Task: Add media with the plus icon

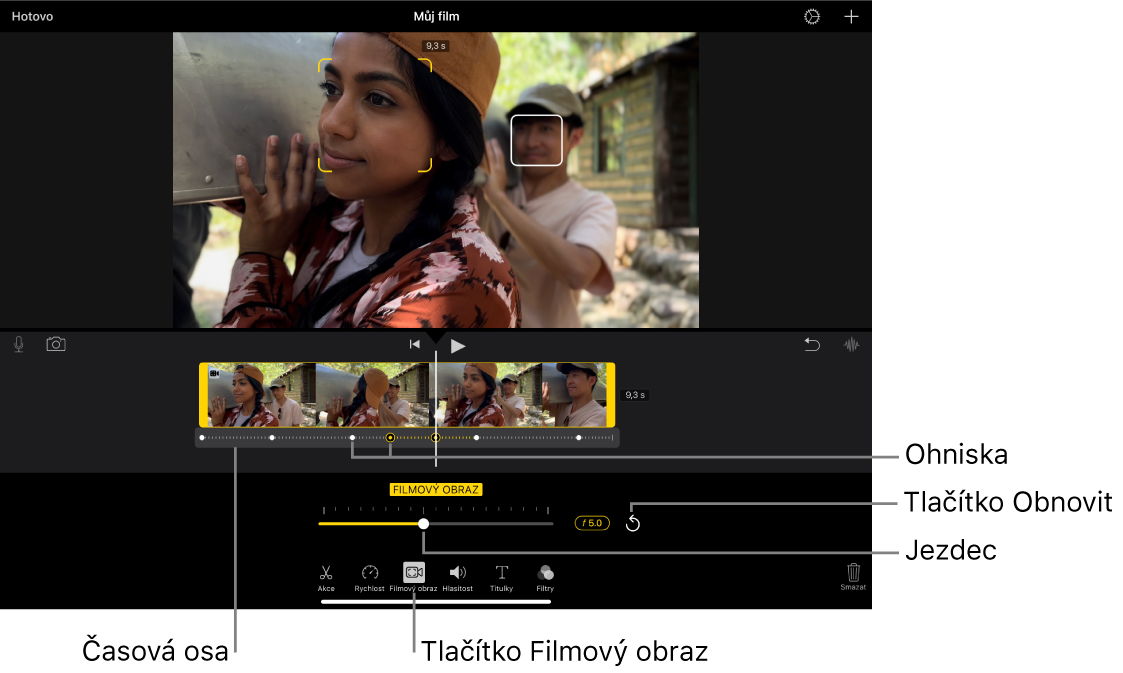Action: pyautogui.click(x=851, y=16)
